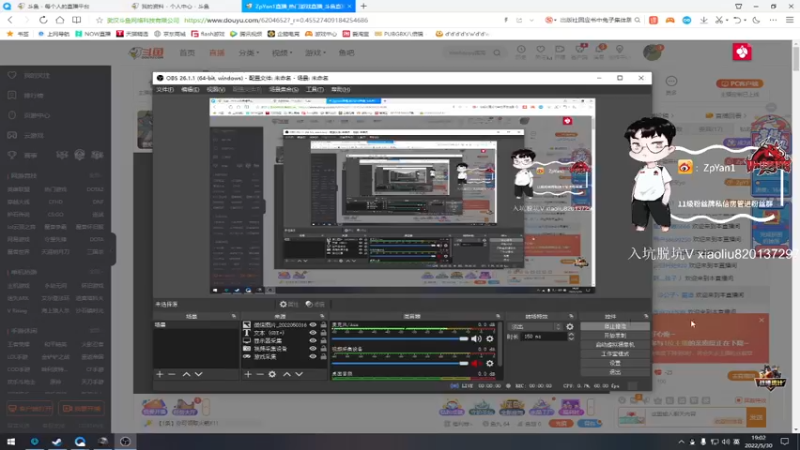Open the OBS View menu
This screenshot has width=800, height=450.
216,89
